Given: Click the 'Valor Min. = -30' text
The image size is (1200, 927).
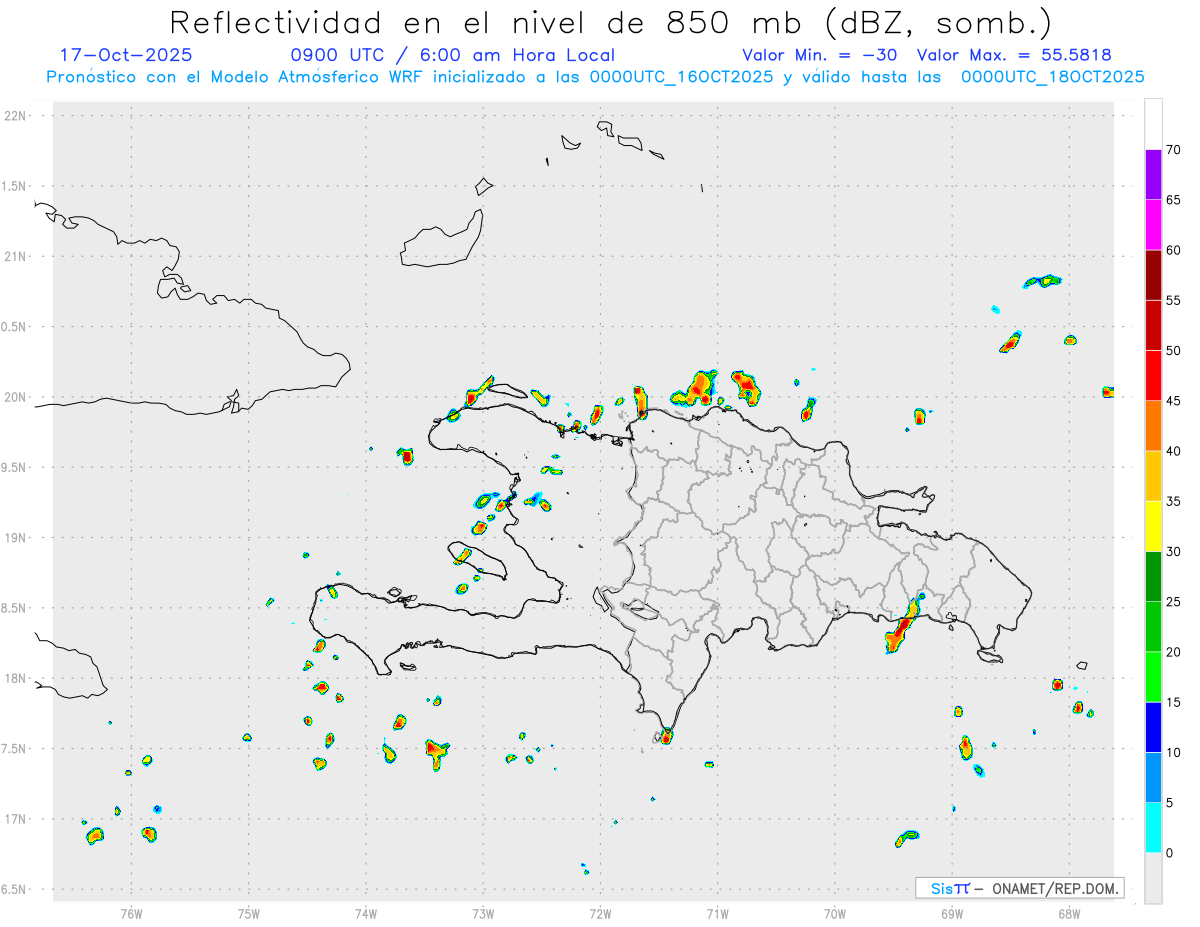Looking at the screenshot, I should coord(820,55).
